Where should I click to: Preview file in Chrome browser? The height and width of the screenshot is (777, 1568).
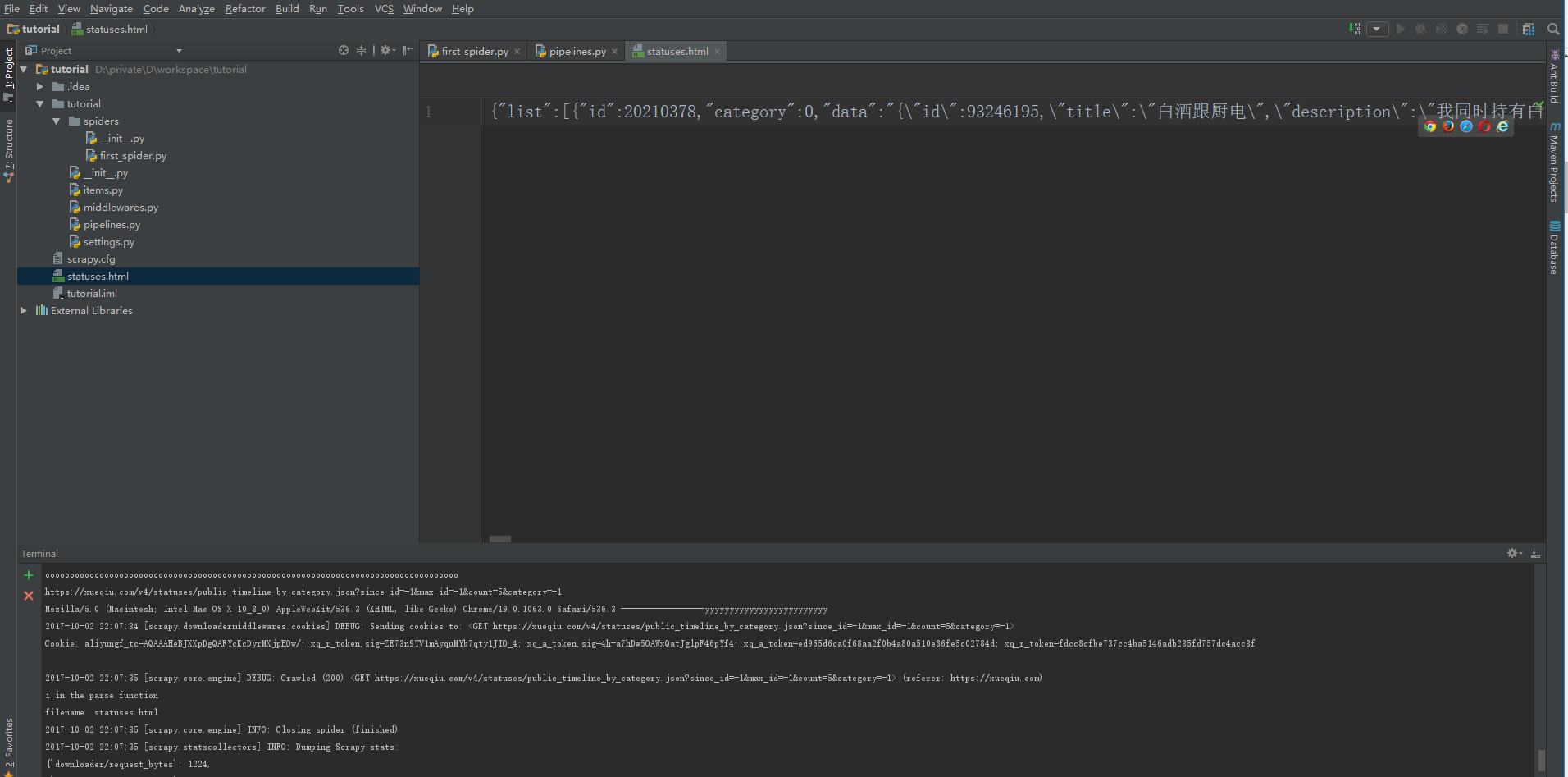1430,126
